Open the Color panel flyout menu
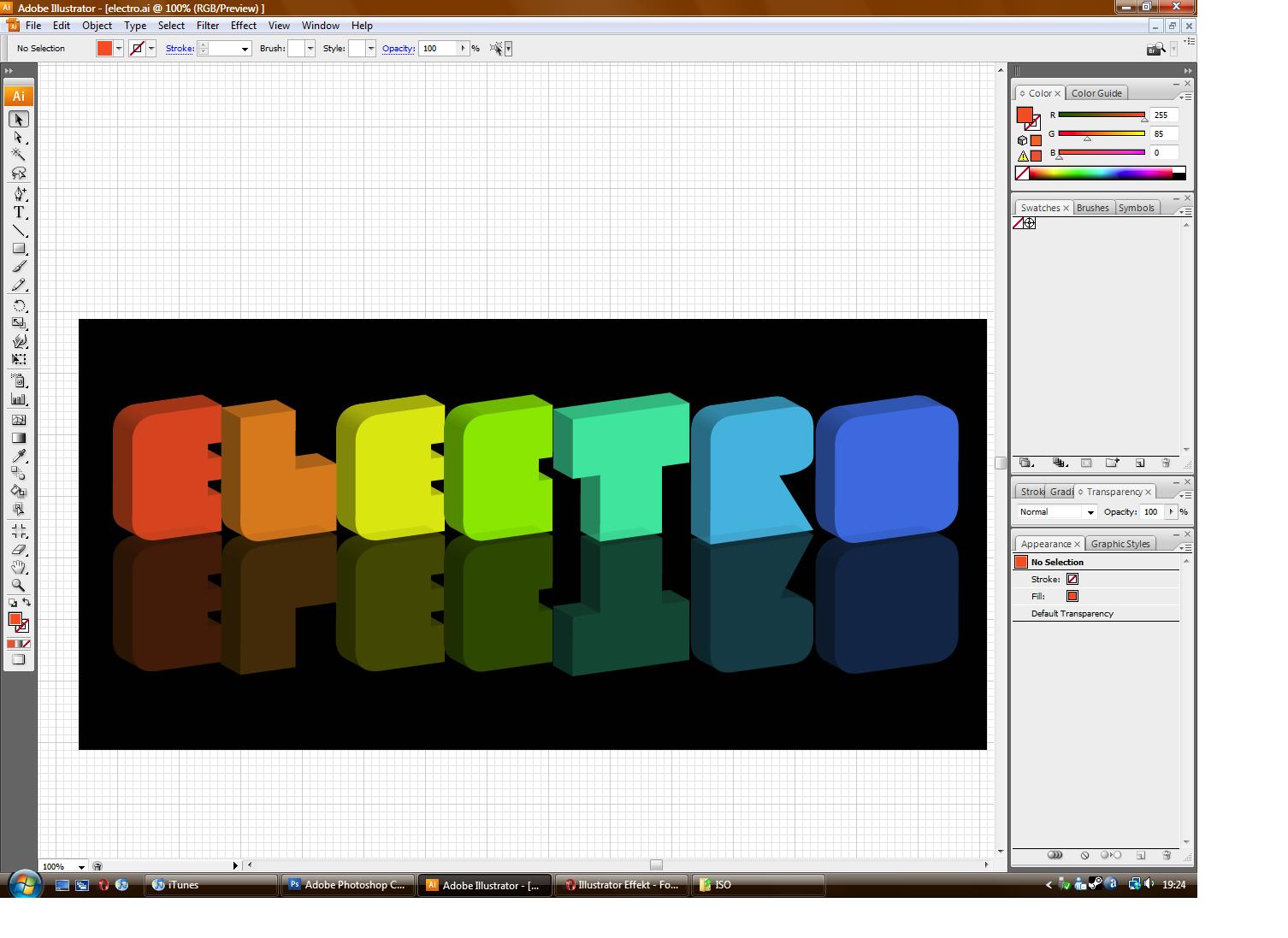 coord(1186,96)
